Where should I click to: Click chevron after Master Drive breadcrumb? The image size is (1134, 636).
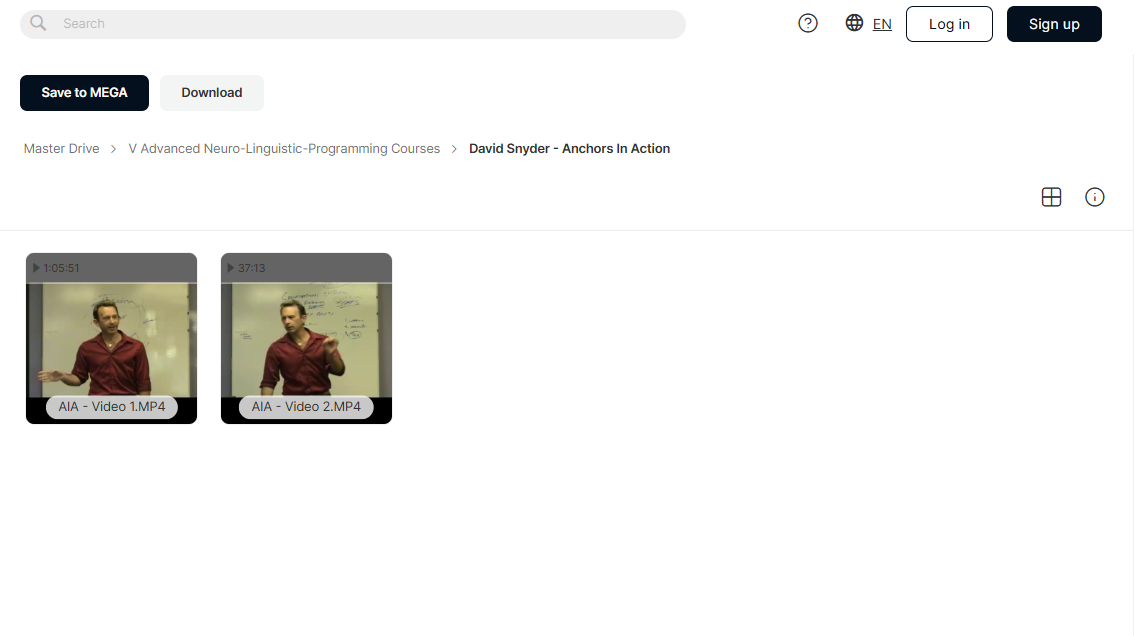114,148
